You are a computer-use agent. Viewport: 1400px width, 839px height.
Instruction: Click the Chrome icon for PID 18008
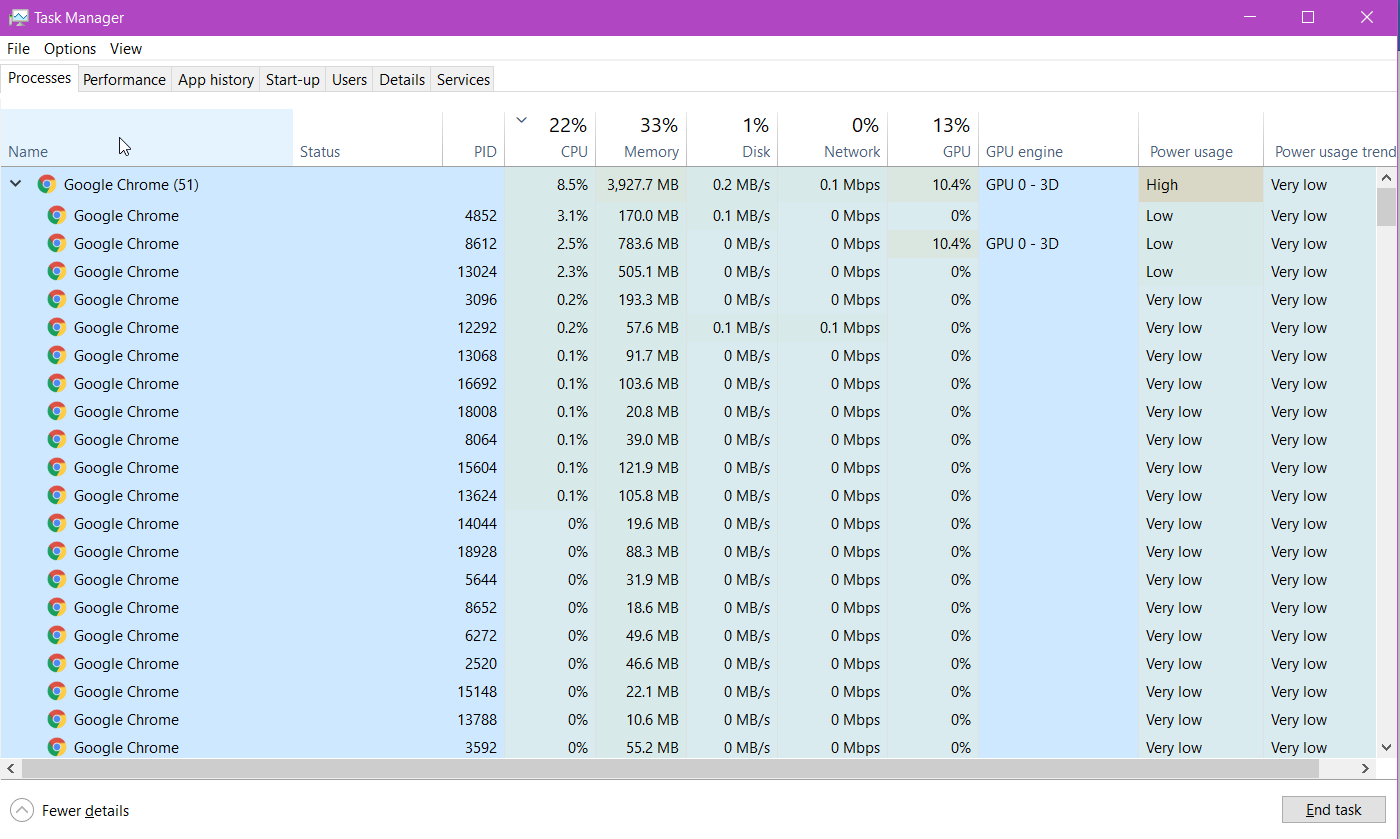point(57,411)
